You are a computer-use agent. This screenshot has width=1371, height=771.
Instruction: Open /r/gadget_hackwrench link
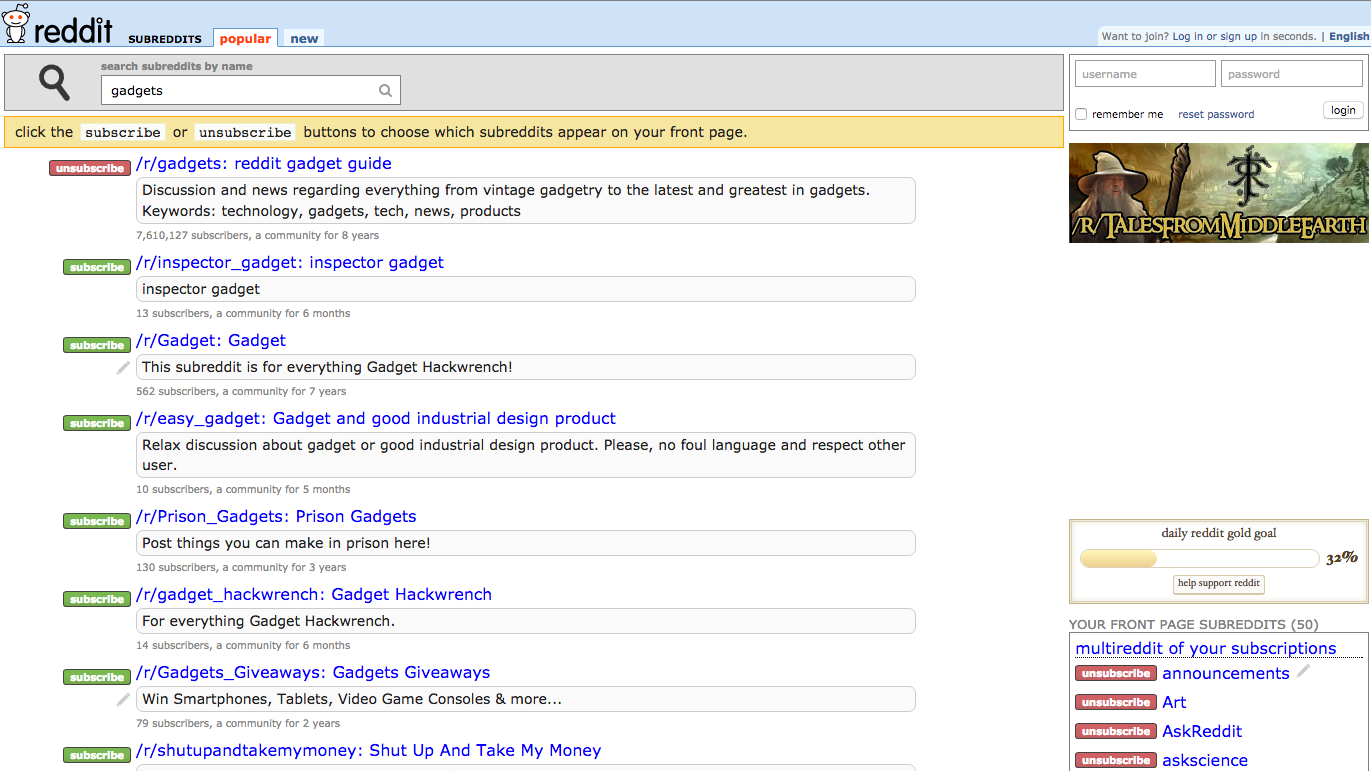coord(314,594)
